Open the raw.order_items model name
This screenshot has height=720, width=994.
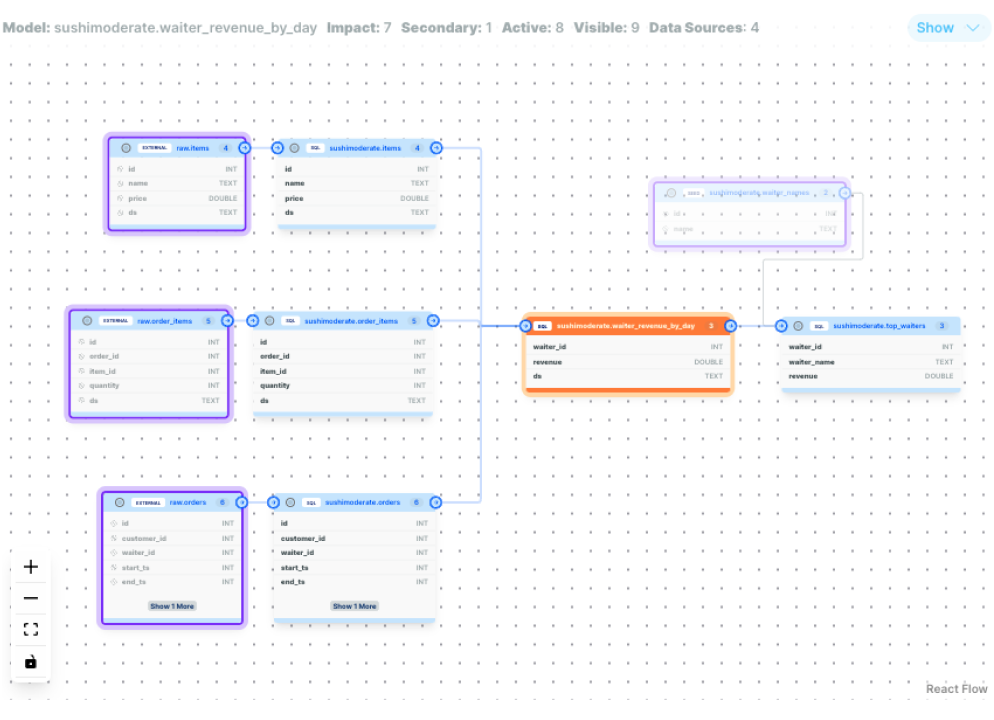(x=165, y=321)
